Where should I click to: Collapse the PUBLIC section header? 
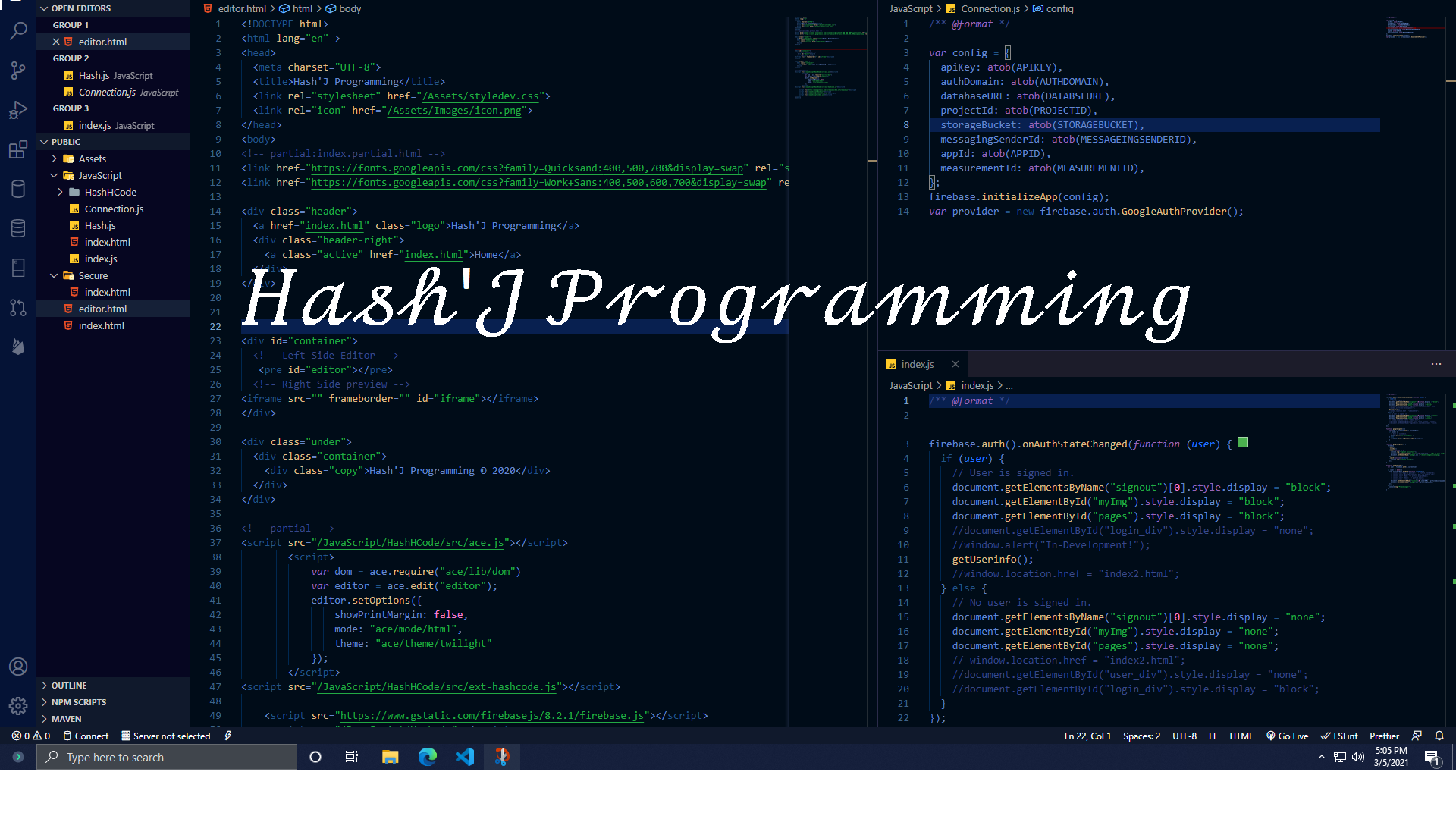click(64, 141)
